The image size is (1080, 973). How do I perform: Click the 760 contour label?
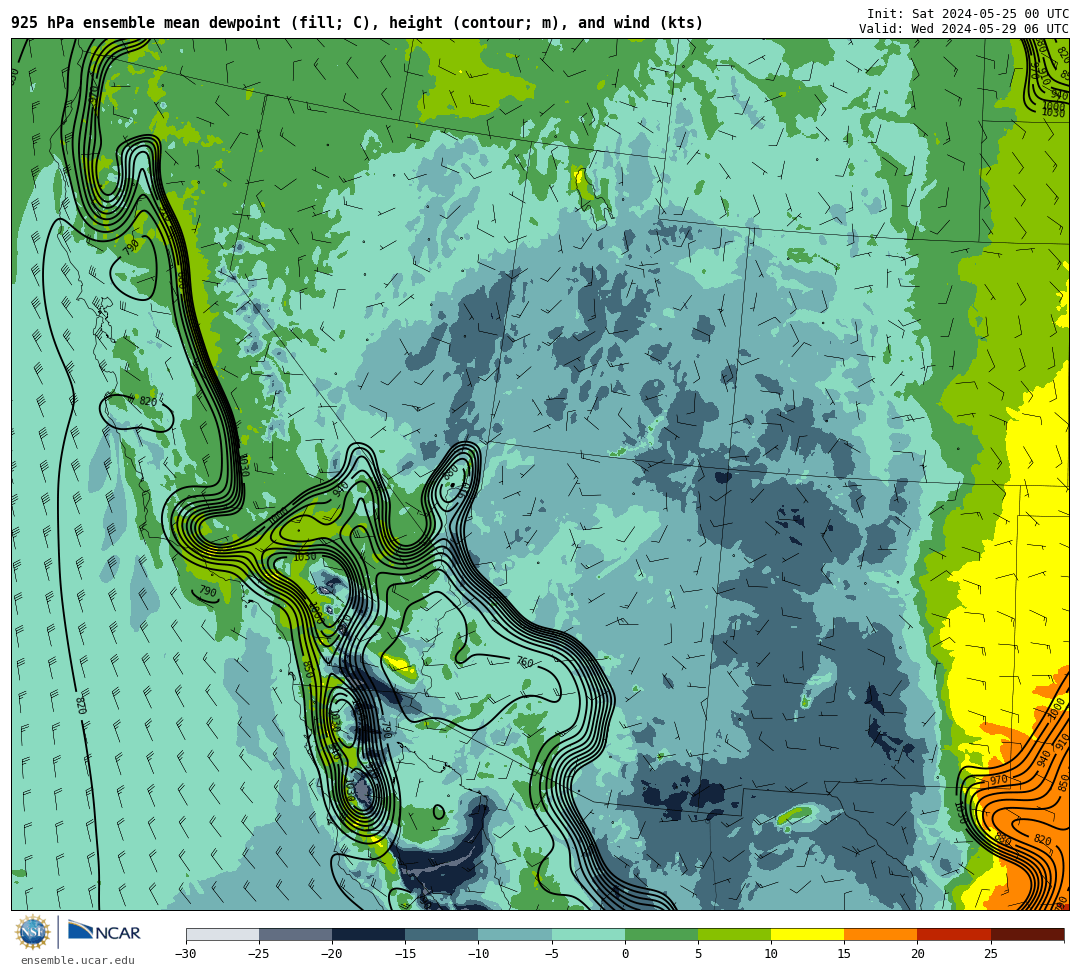coord(525,662)
